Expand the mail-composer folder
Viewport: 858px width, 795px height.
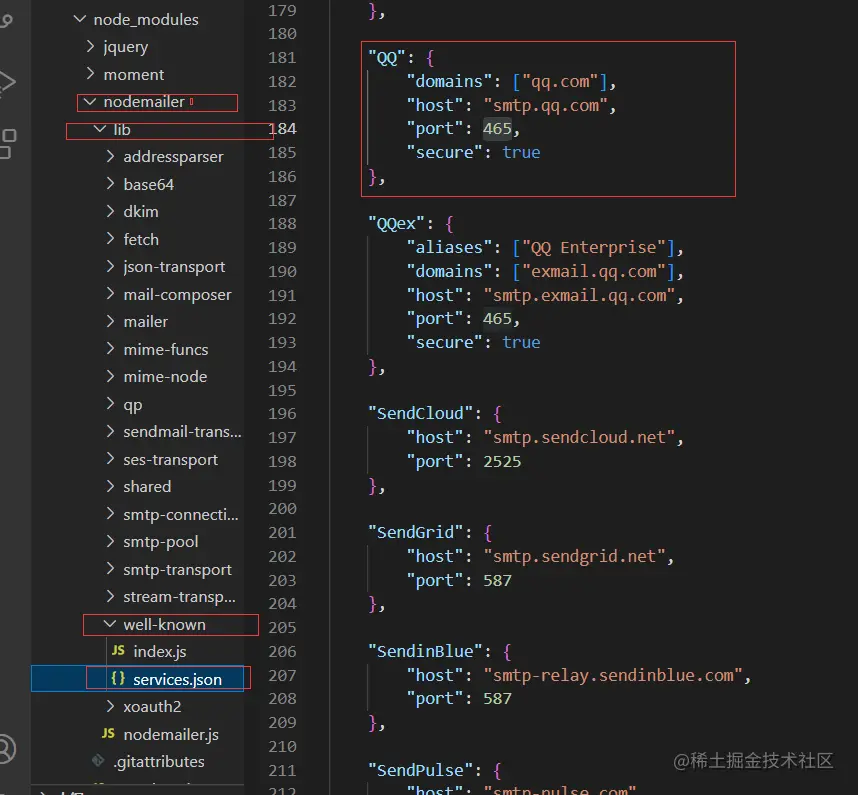click(x=110, y=294)
